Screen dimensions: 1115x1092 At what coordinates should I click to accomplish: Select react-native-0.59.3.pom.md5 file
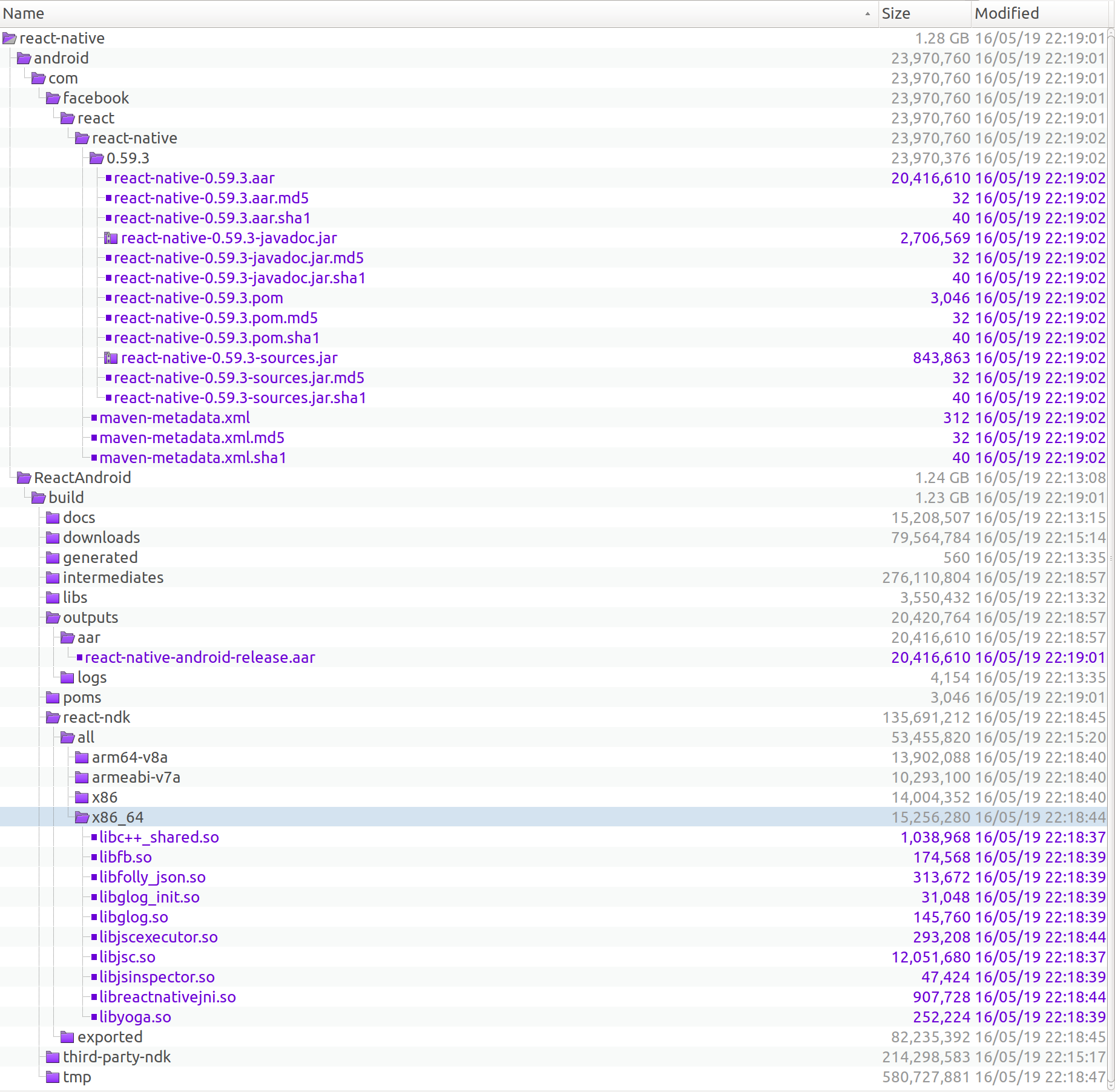[x=215, y=318]
